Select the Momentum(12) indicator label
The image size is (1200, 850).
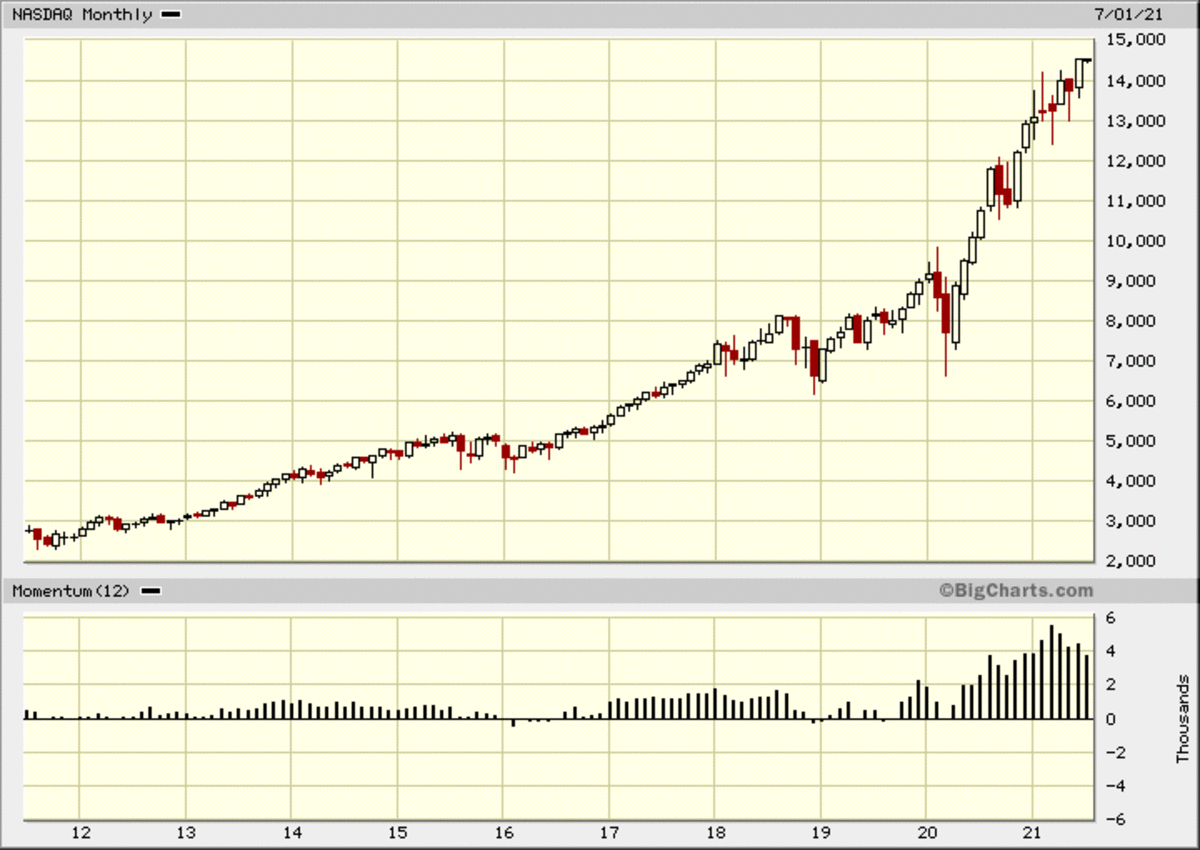[71, 591]
